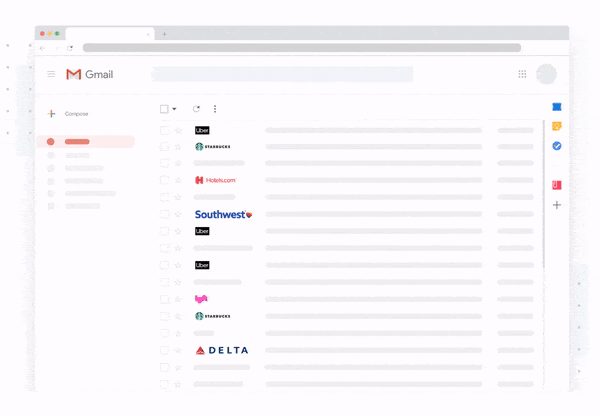Open the yellow Keep side panel icon
The height and width of the screenshot is (416, 600).
(557, 126)
